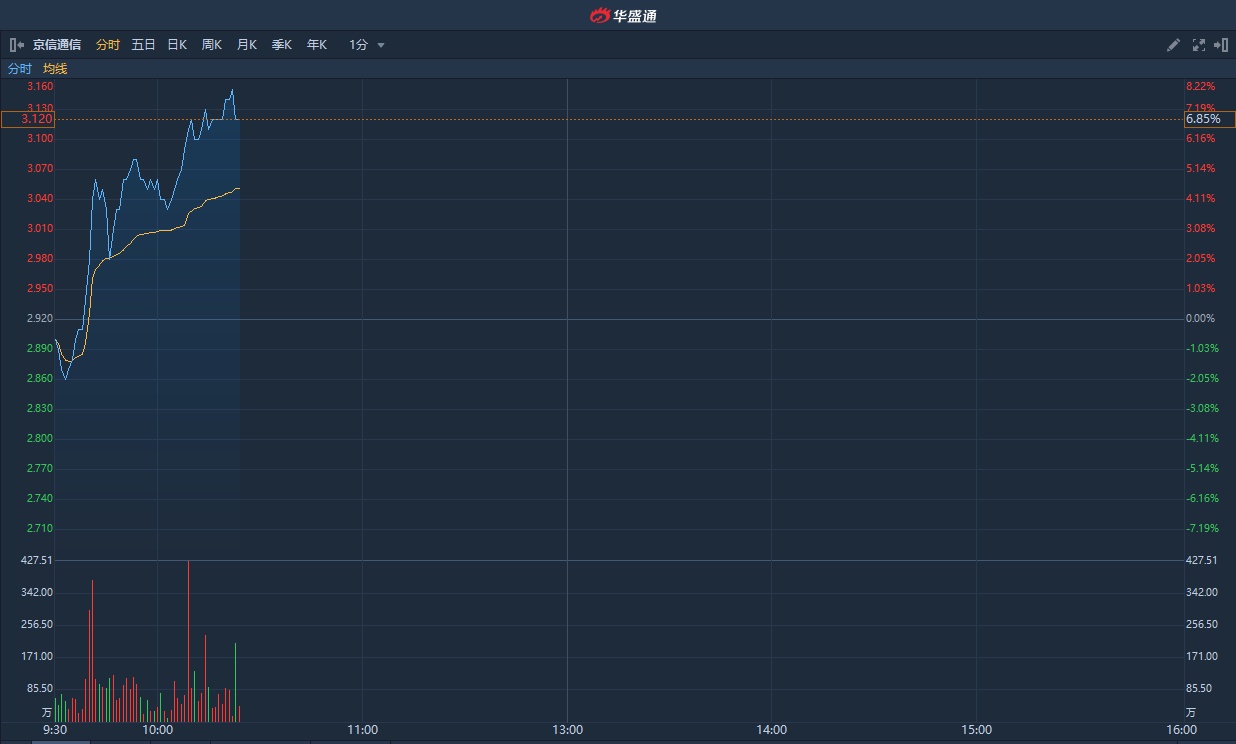Viewport: 1236px width, 744px height.
Task: Toggle the 分时 price line legend
Action: click(20, 69)
